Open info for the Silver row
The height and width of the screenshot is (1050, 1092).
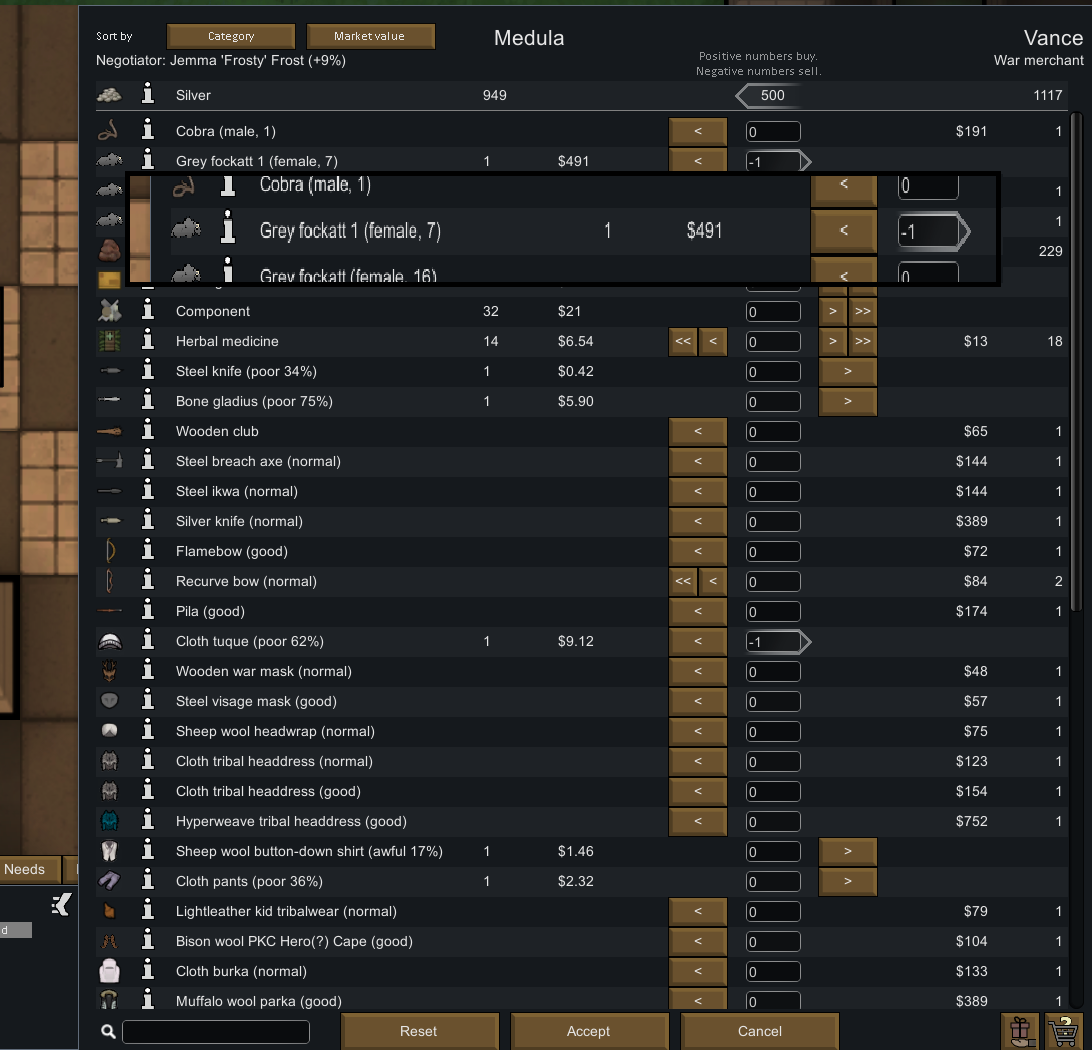148,94
